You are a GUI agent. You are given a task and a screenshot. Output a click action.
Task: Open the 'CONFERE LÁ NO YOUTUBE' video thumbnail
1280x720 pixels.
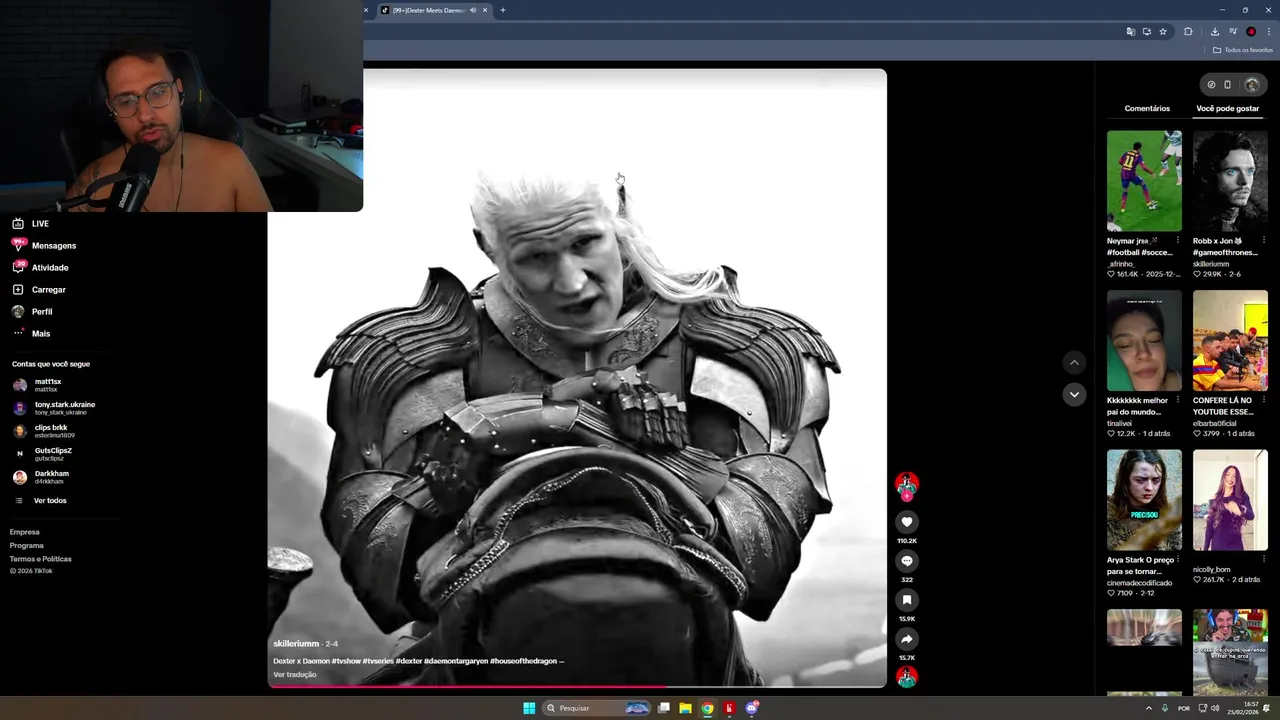[x=1230, y=341]
